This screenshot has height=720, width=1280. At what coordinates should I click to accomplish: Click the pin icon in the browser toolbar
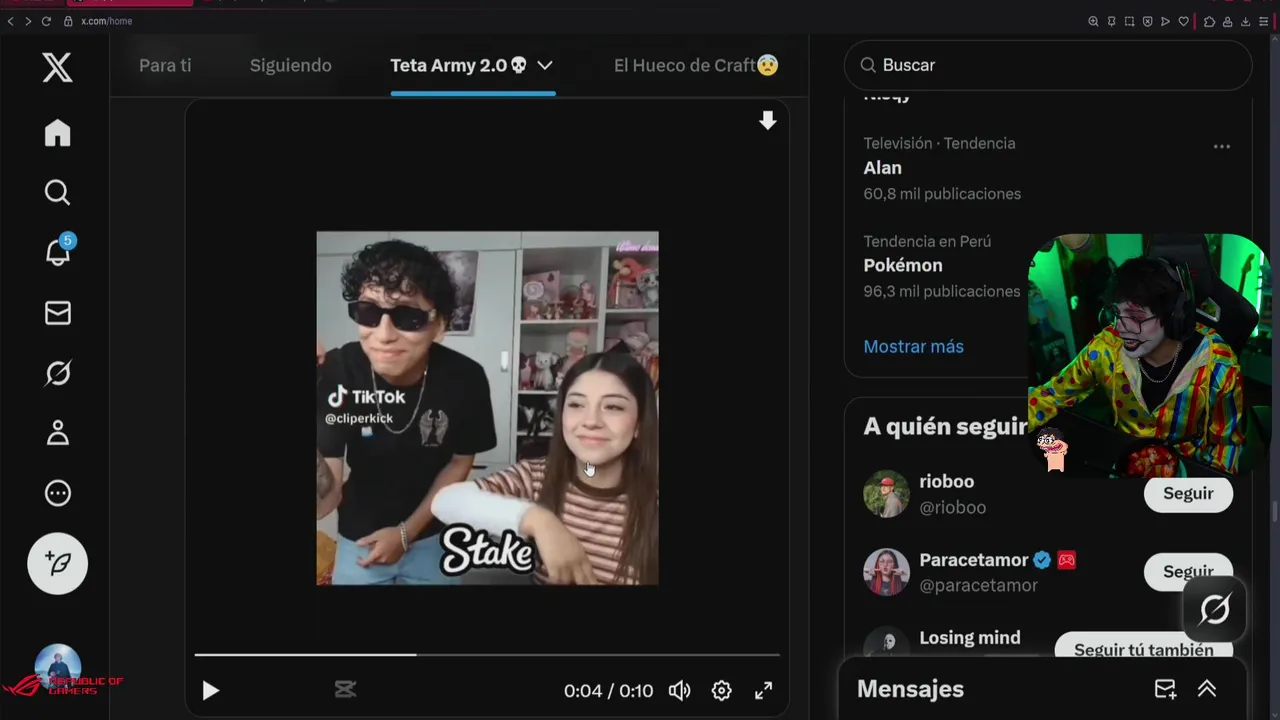[x=1111, y=21]
